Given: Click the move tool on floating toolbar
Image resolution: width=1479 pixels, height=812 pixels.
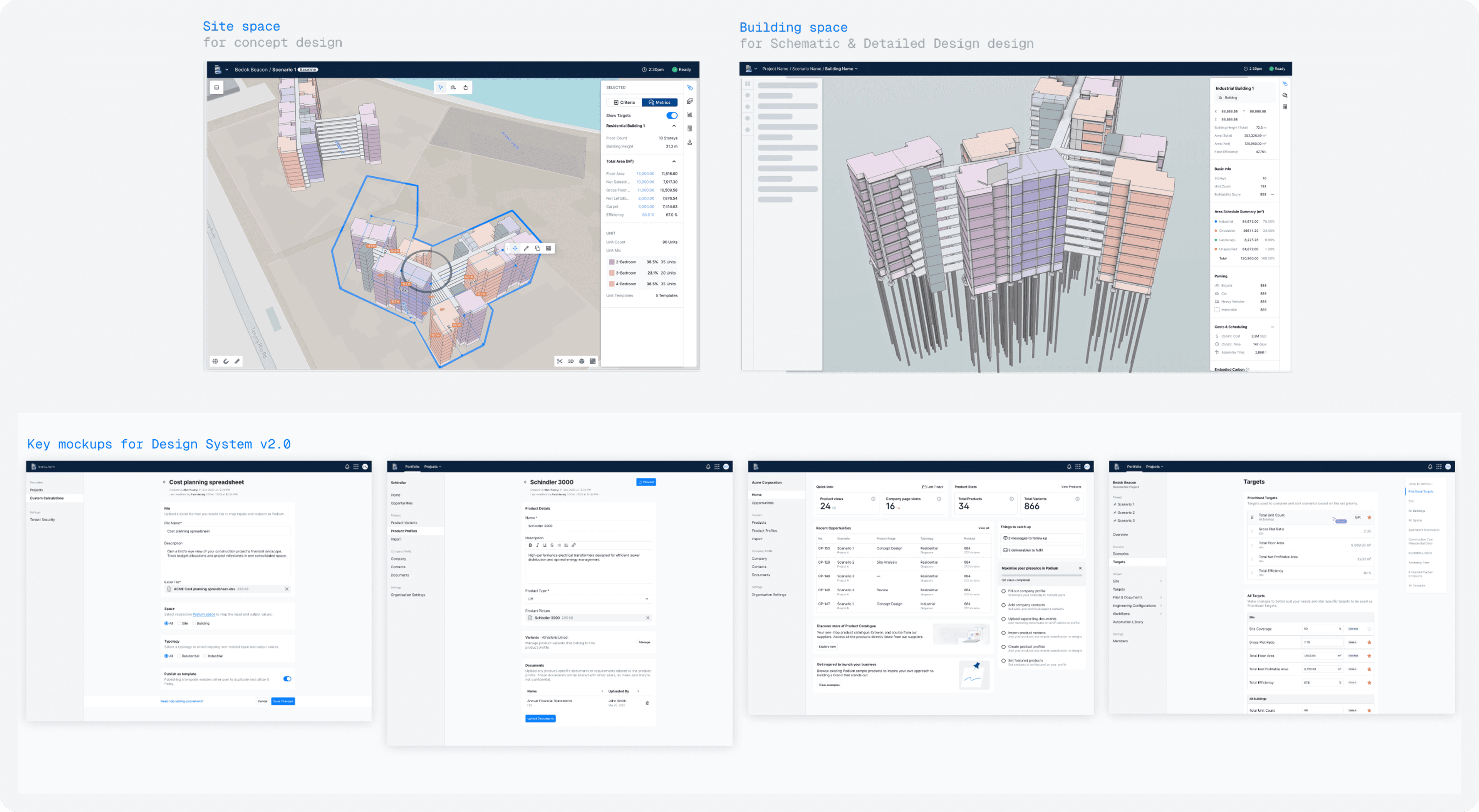Looking at the screenshot, I should (515, 248).
